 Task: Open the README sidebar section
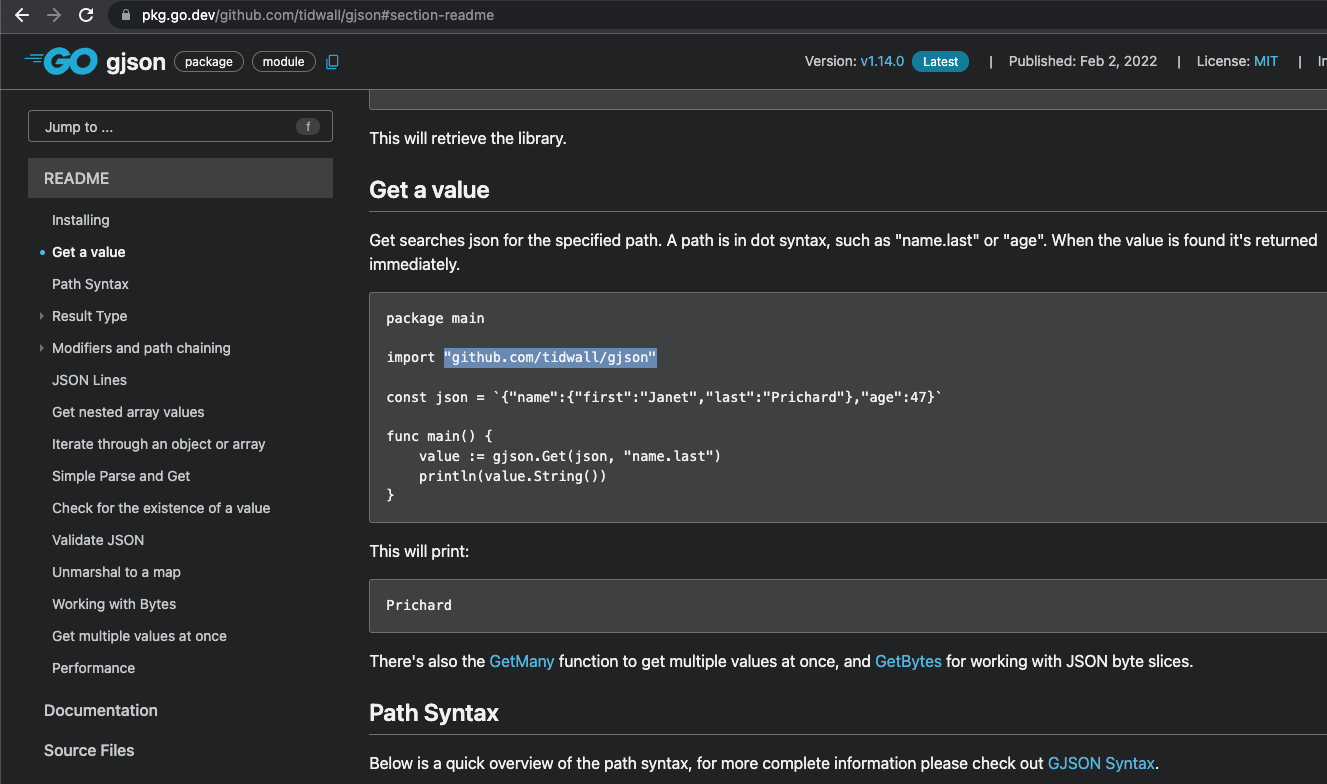click(77, 178)
